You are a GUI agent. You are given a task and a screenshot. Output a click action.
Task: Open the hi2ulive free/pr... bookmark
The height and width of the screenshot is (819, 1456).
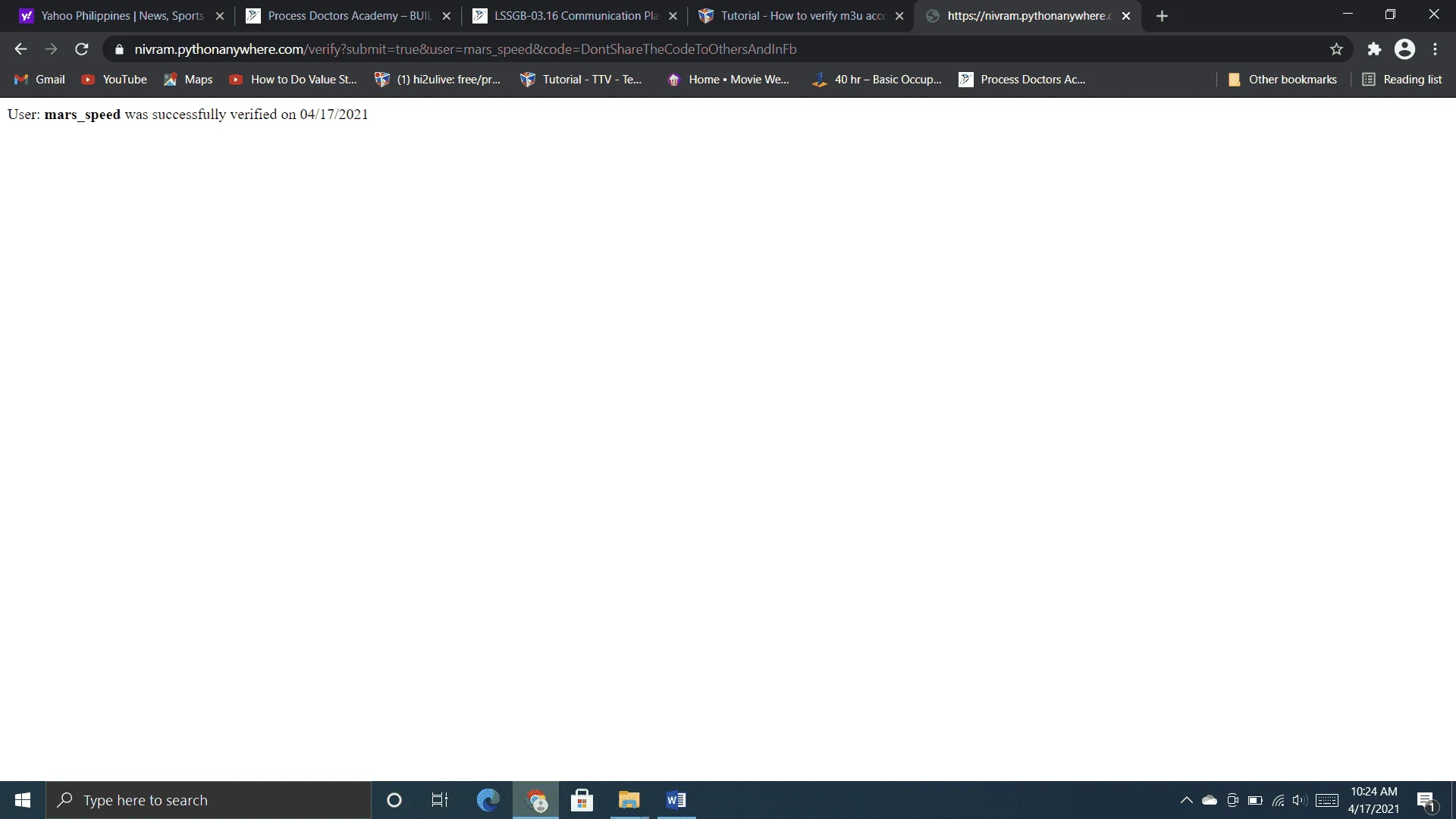[x=438, y=80]
